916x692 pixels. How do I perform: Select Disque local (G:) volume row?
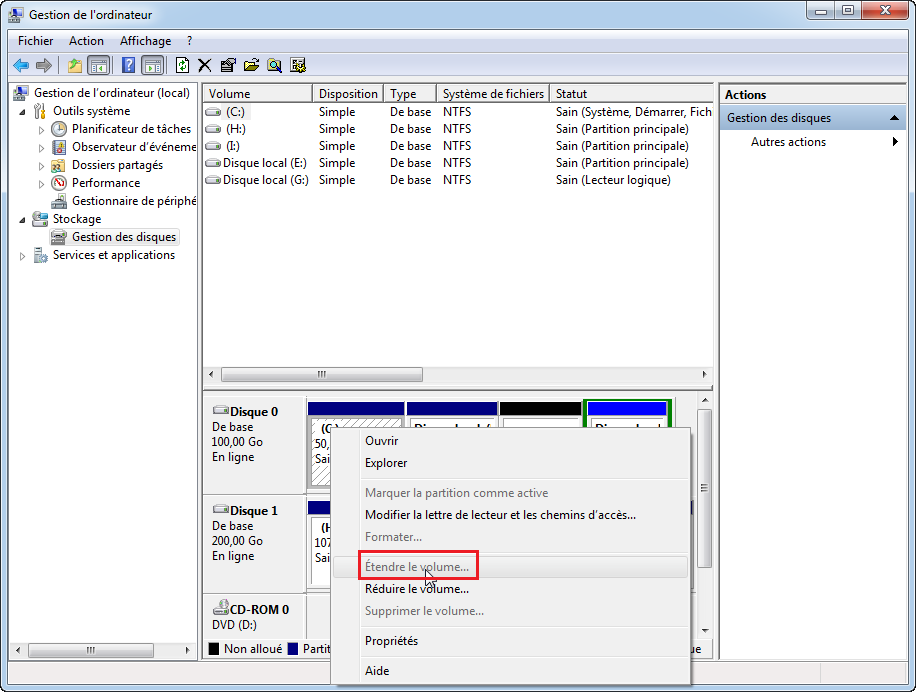click(x=458, y=180)
